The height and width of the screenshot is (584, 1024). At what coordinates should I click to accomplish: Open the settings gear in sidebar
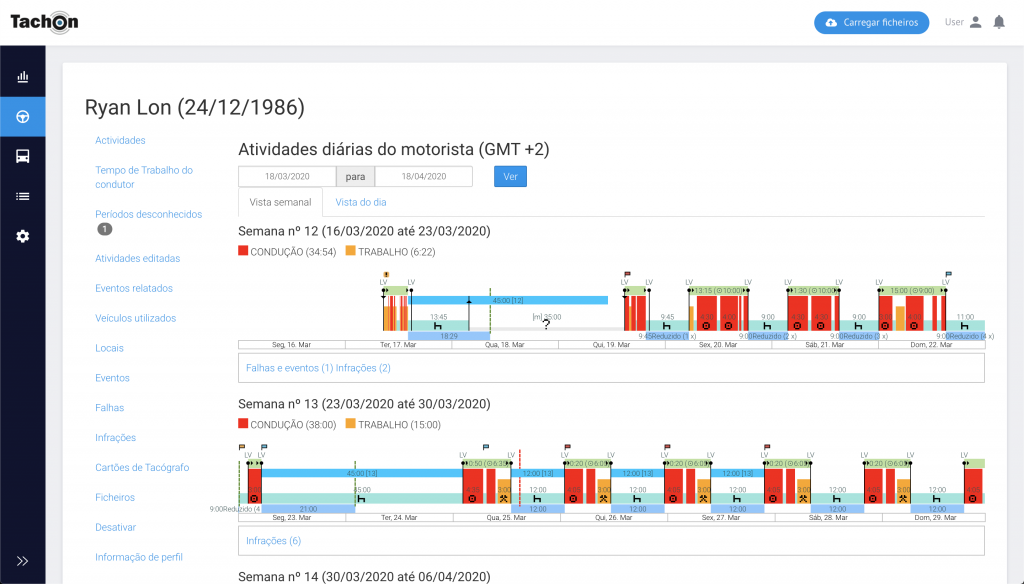22,236
